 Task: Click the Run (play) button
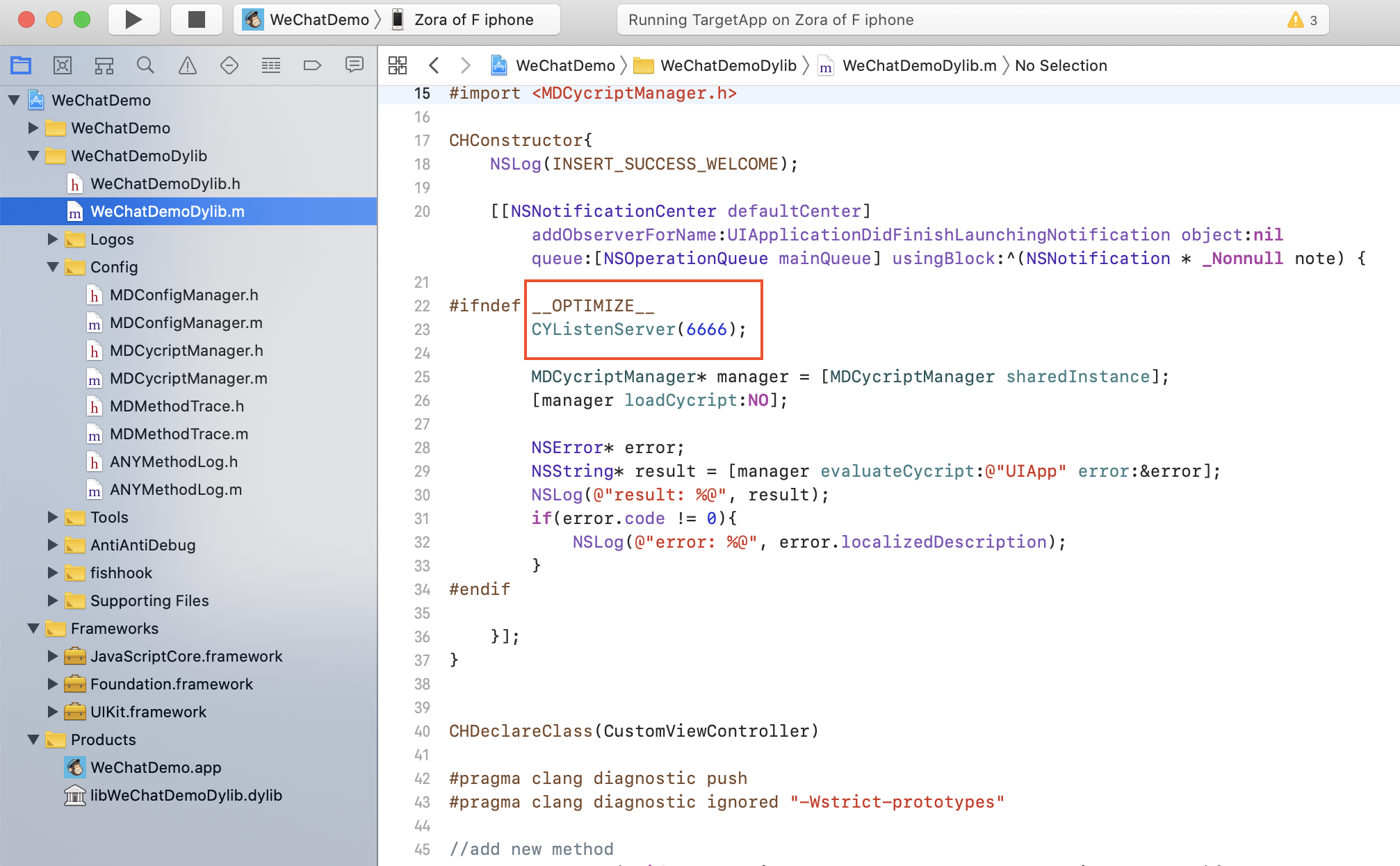click(x=133, y=19)
